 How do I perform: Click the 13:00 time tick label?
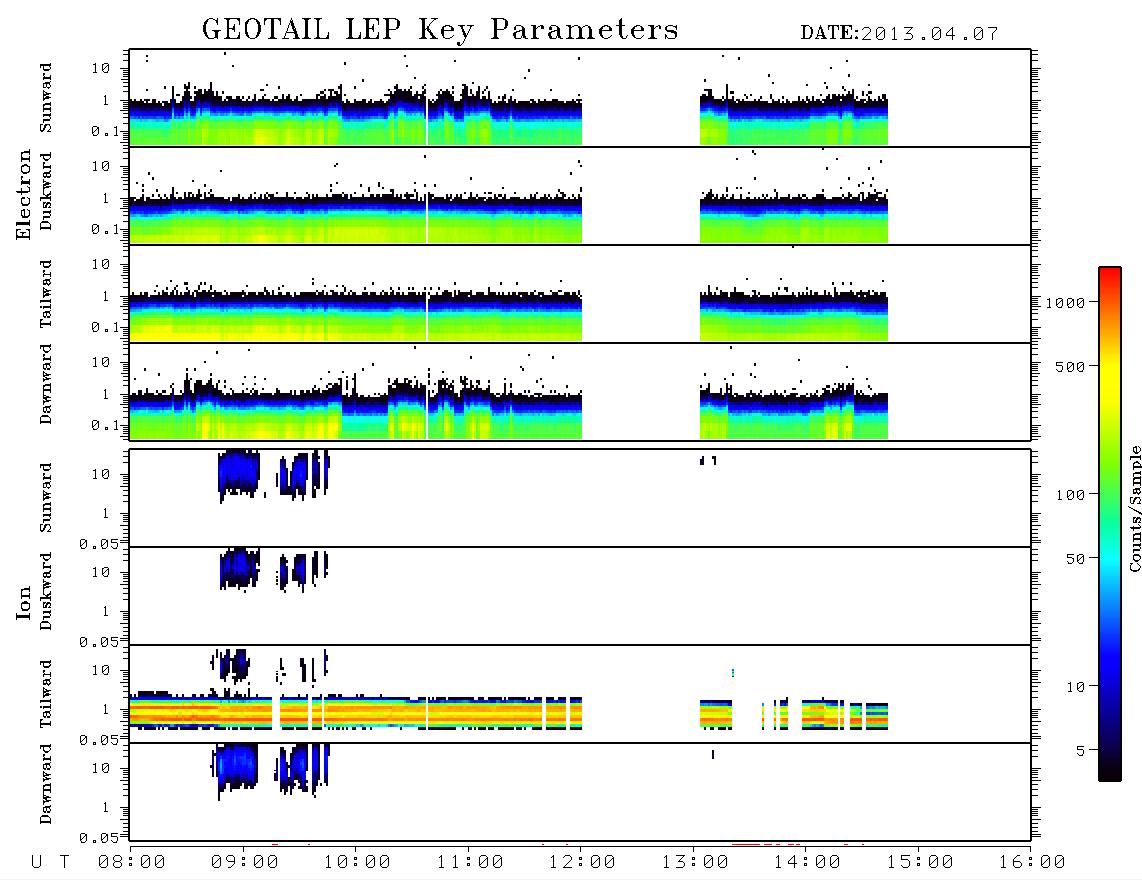point(695,862)
